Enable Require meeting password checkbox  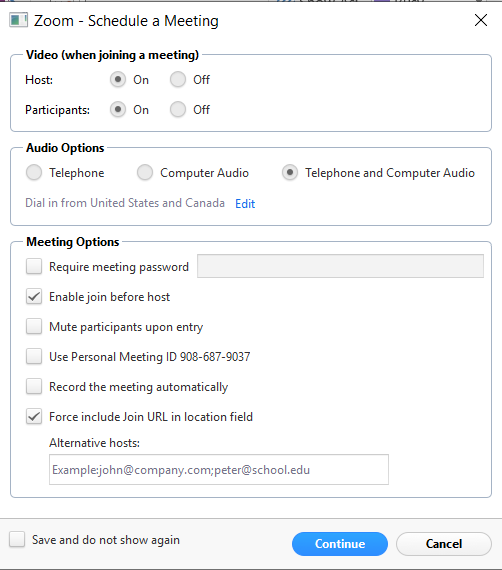(34, 266)
